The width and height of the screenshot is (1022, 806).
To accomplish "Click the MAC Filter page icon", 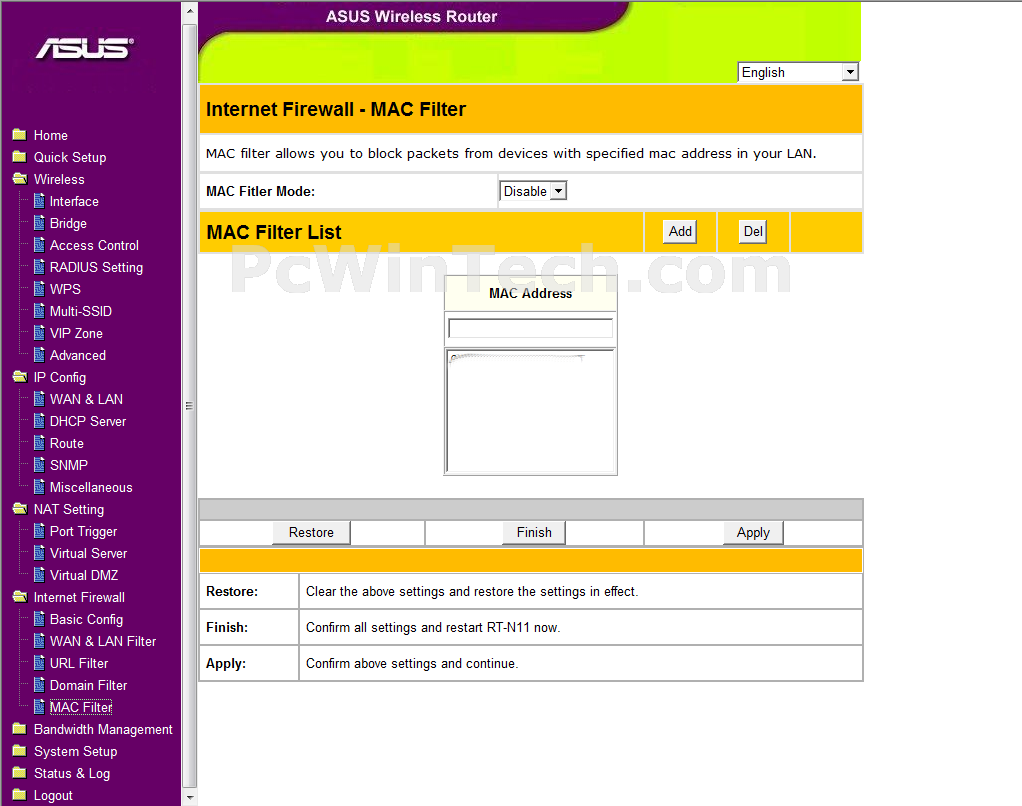I will coord(39,707).
